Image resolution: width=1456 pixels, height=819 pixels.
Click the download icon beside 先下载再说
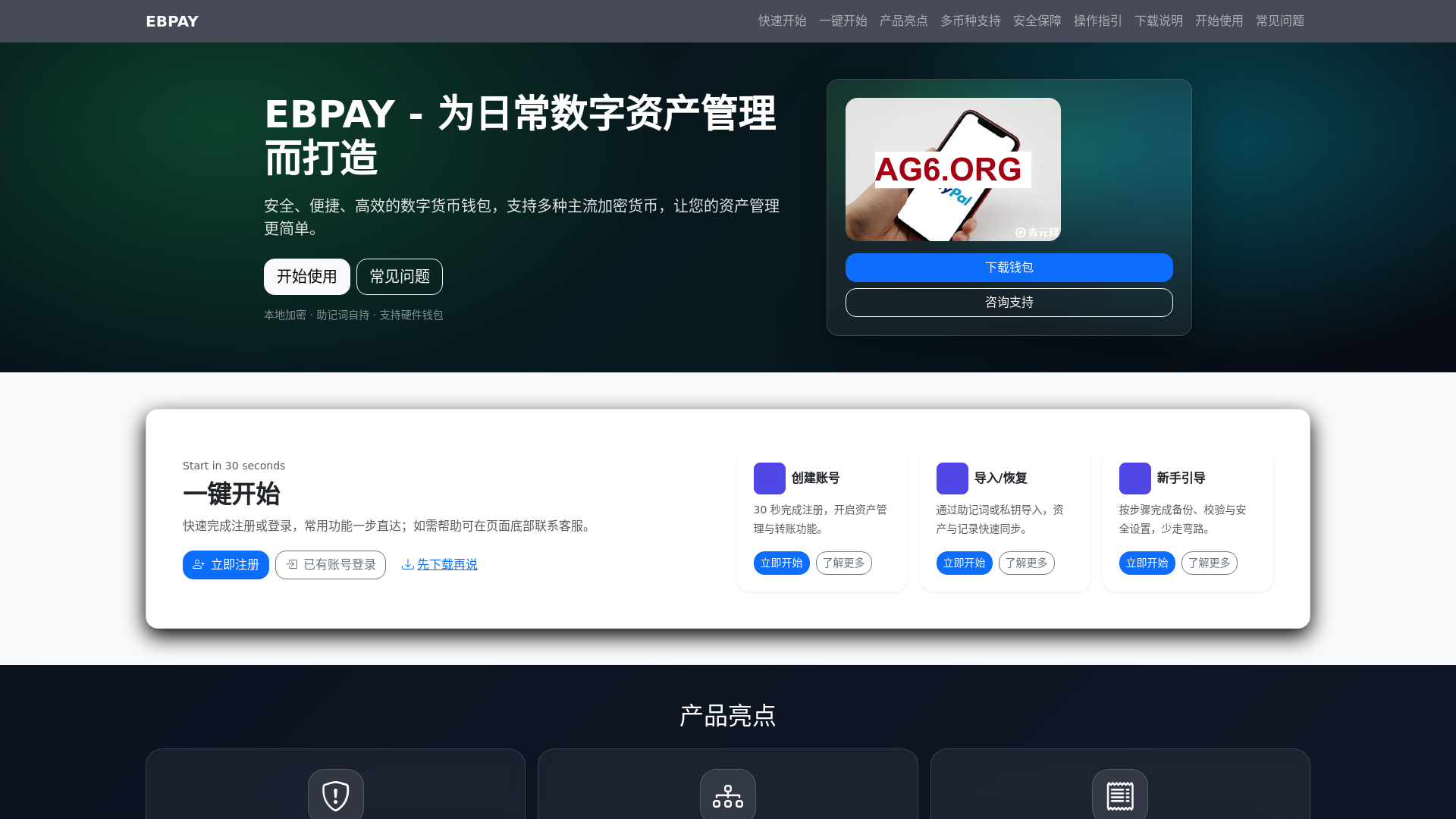[408, 565]
